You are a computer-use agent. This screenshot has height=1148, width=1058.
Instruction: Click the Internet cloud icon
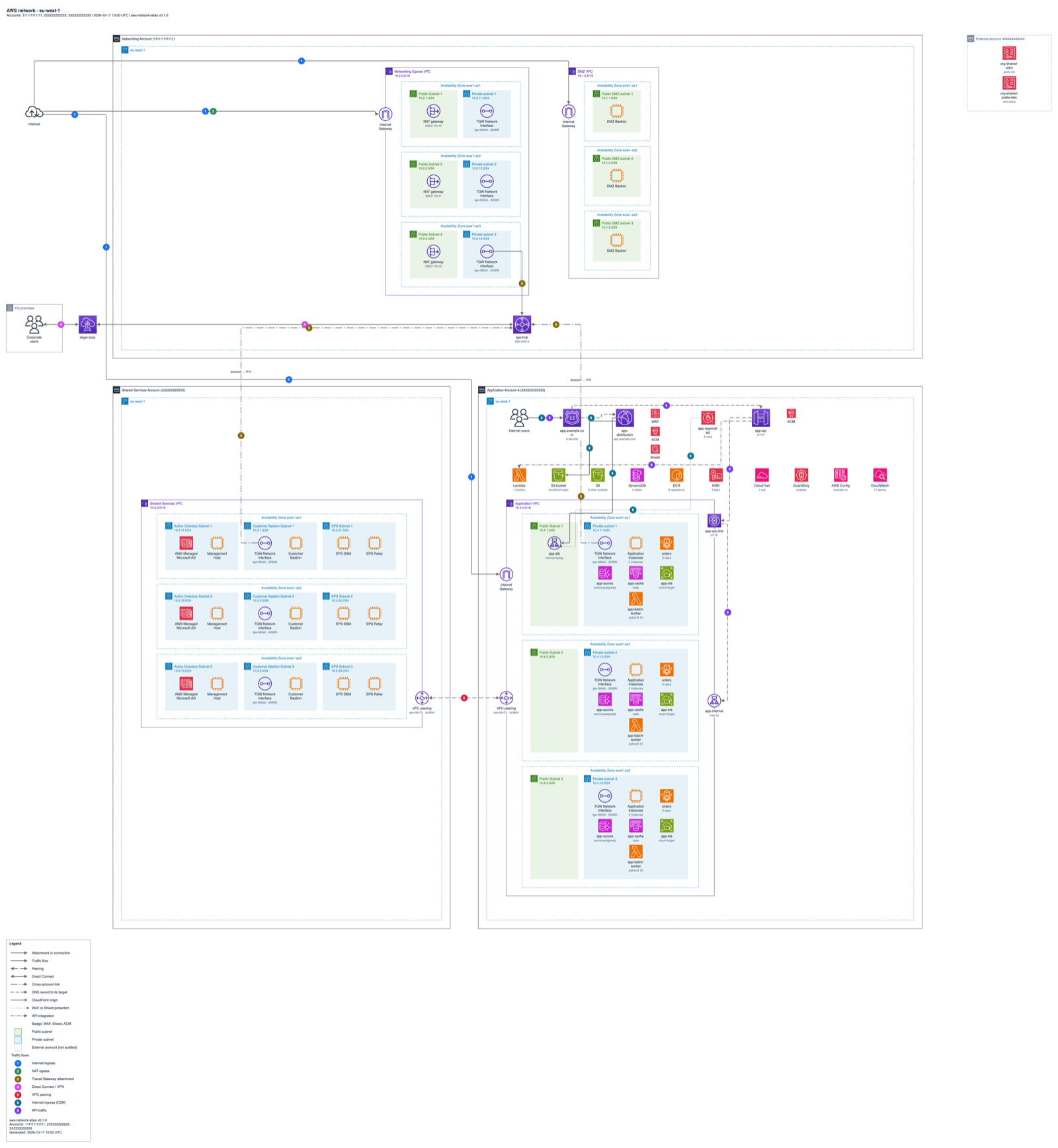[x=34, y=112]
